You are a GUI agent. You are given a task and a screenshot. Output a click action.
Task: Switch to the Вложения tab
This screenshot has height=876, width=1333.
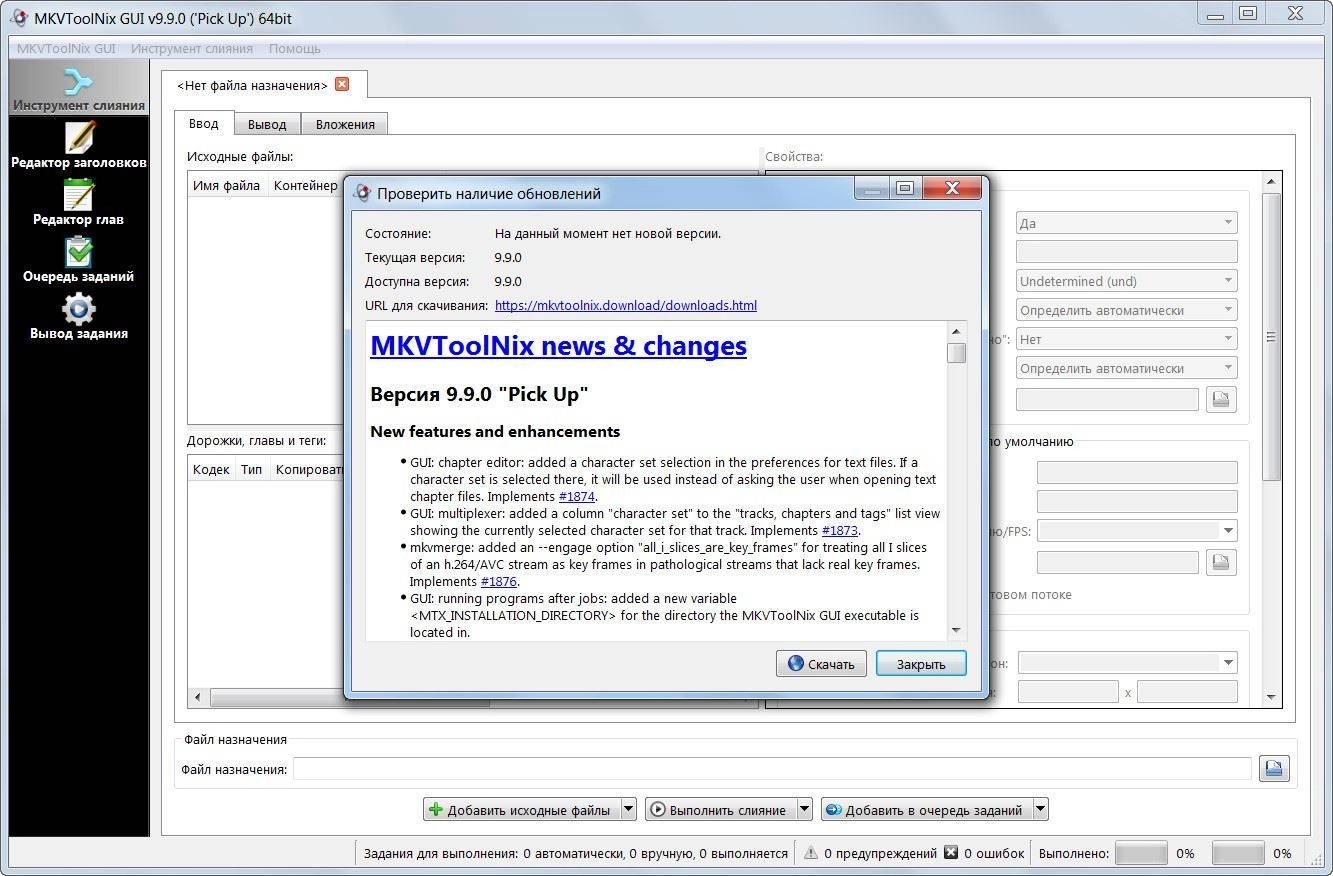point(345,124)
